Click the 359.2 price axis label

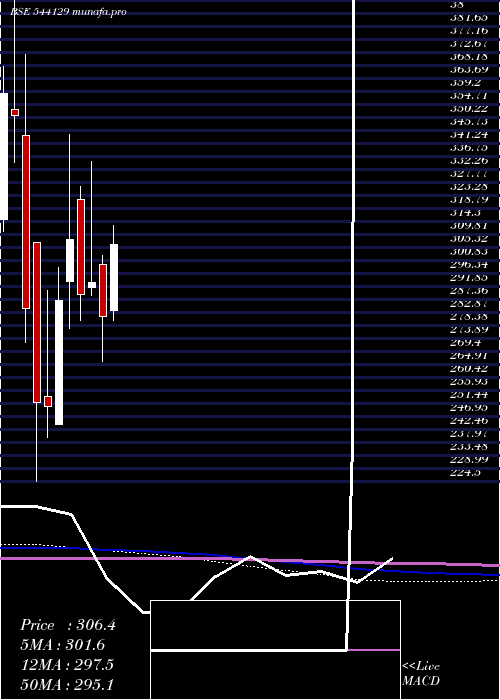[466, 83]
